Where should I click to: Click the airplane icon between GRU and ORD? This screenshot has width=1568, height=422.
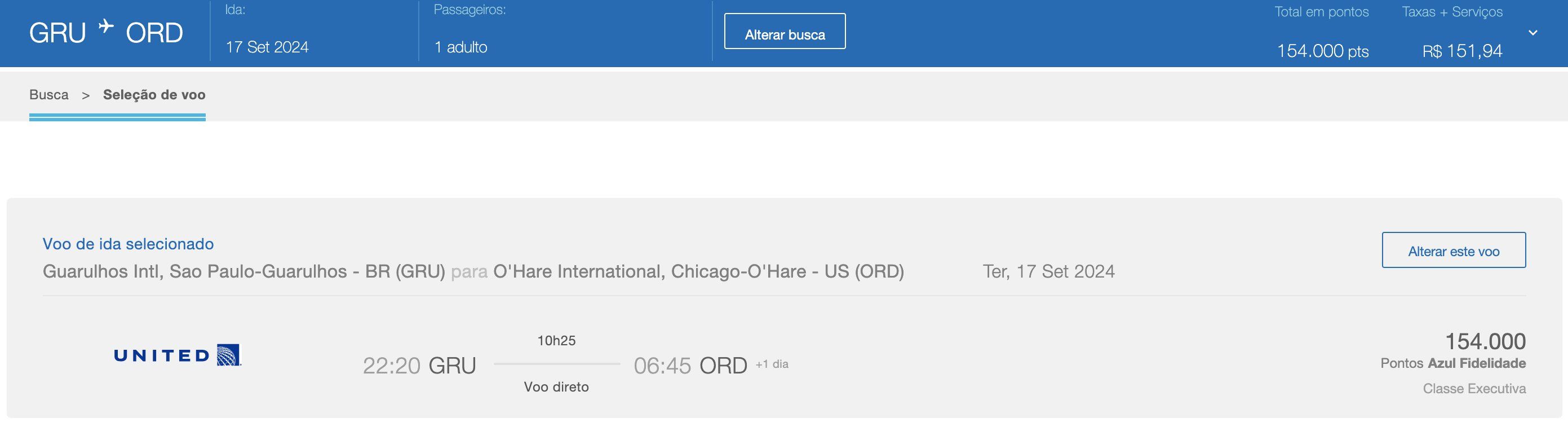pos(106,26)
